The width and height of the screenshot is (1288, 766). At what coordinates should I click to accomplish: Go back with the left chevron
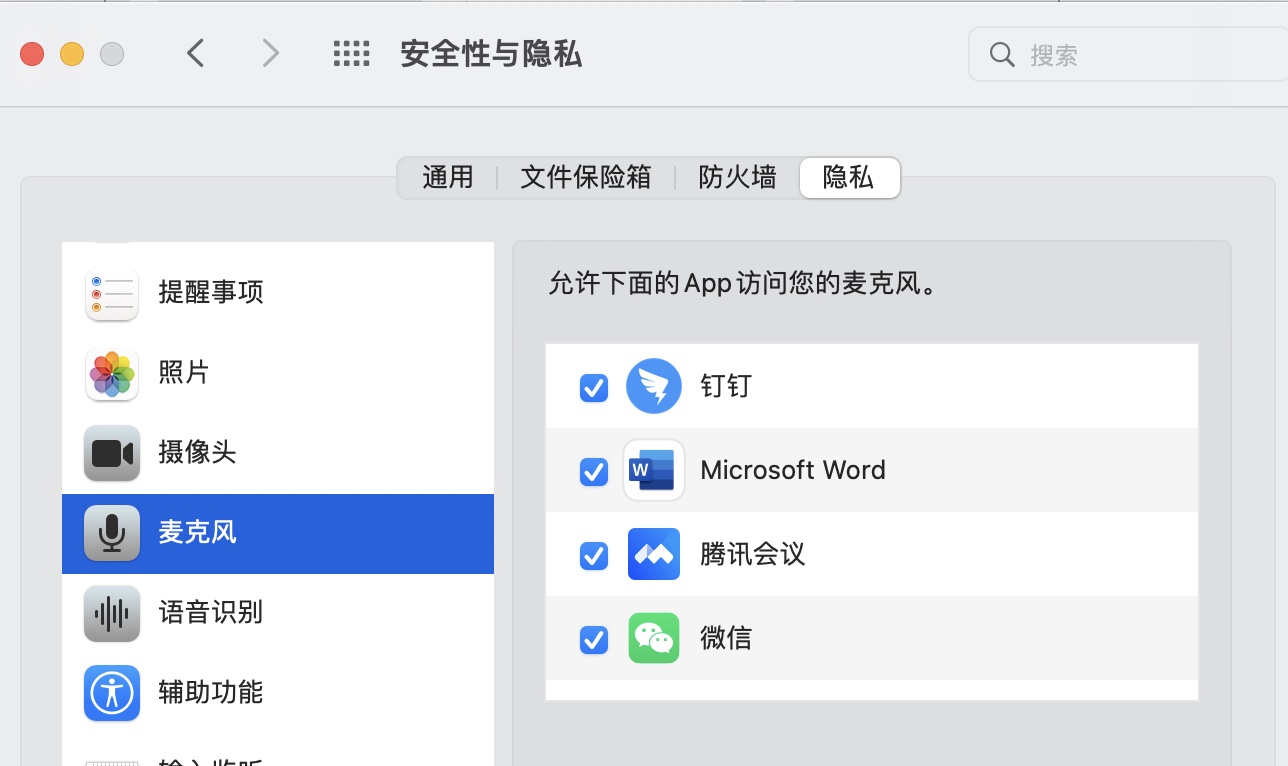click(196, 53)
